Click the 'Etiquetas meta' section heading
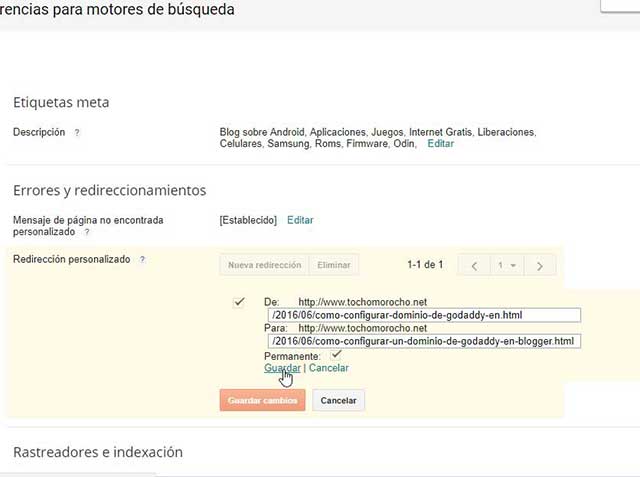The image size is (640, 477). point(61,102)
